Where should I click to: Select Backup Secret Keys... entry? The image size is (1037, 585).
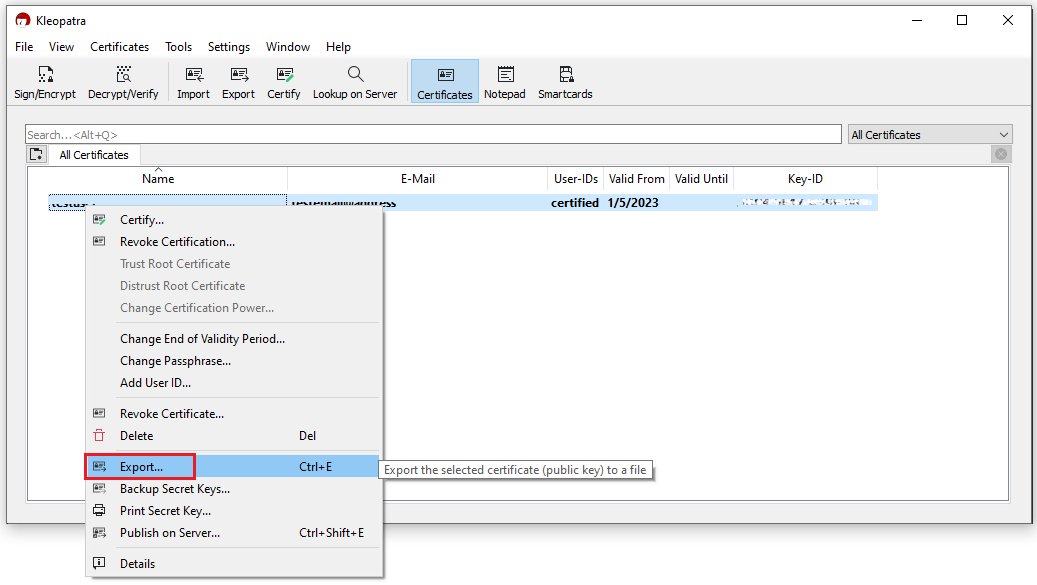(x=234, y=489)
